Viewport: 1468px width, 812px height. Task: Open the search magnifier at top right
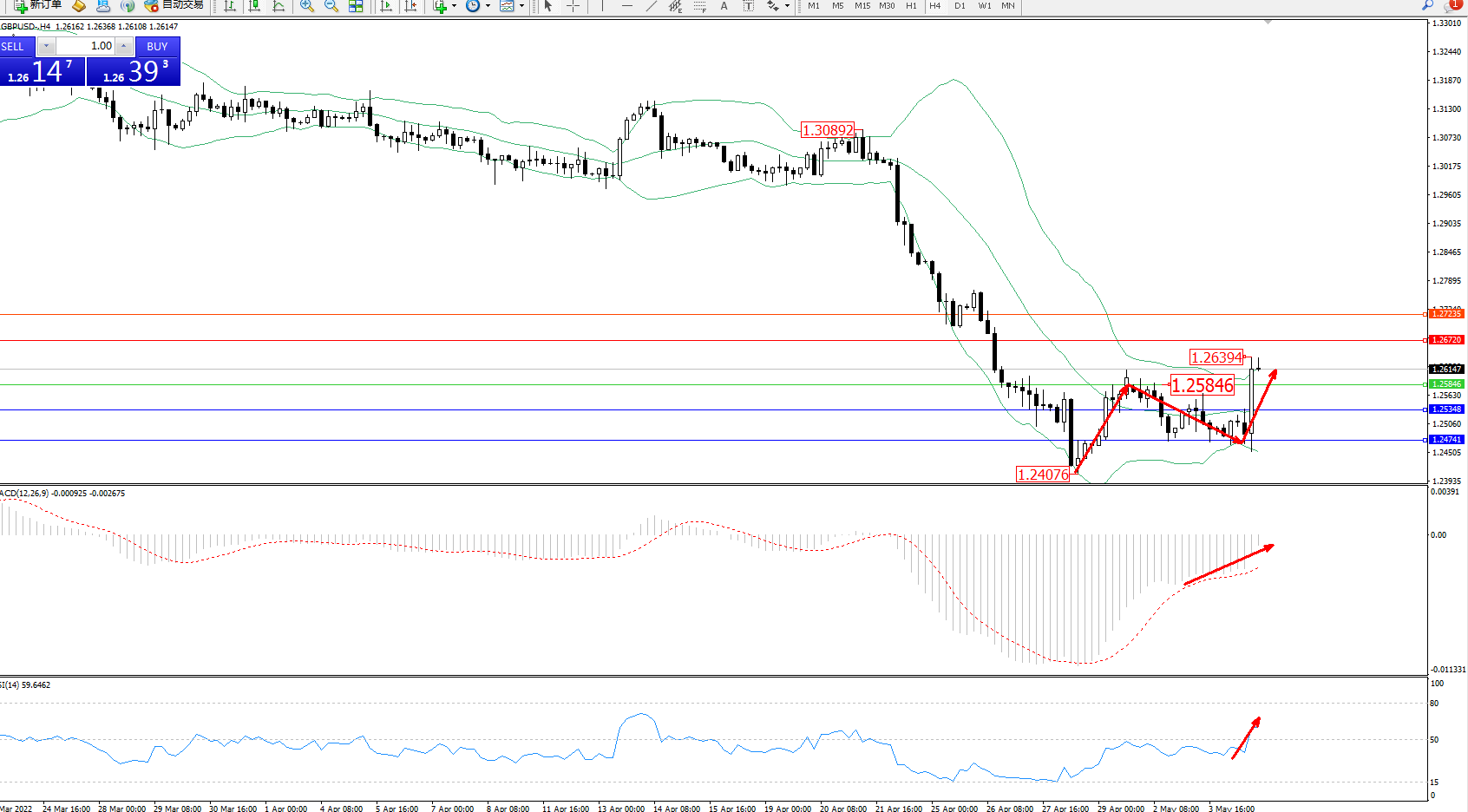click(x=1428, y=5)
